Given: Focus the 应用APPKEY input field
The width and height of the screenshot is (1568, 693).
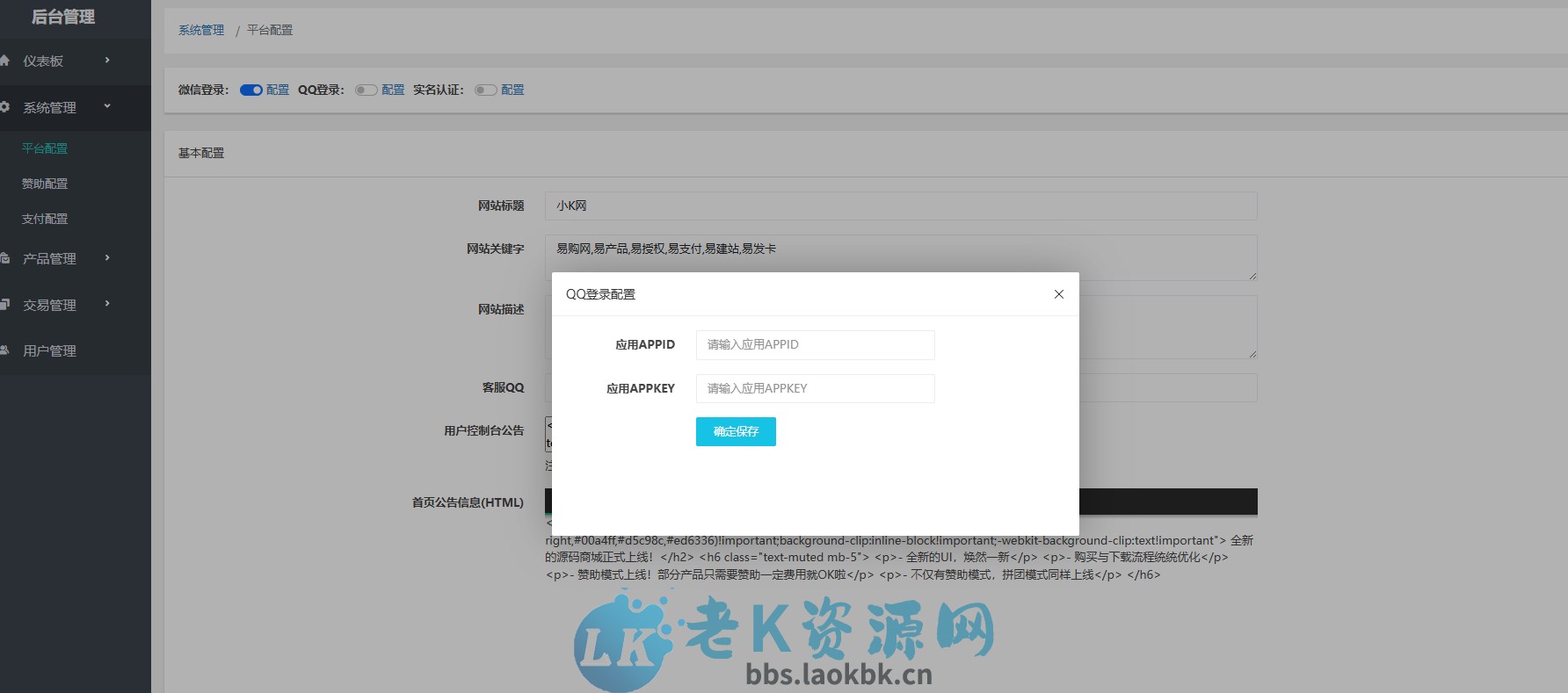Looking at the screenshot, I should click(815, 388).
